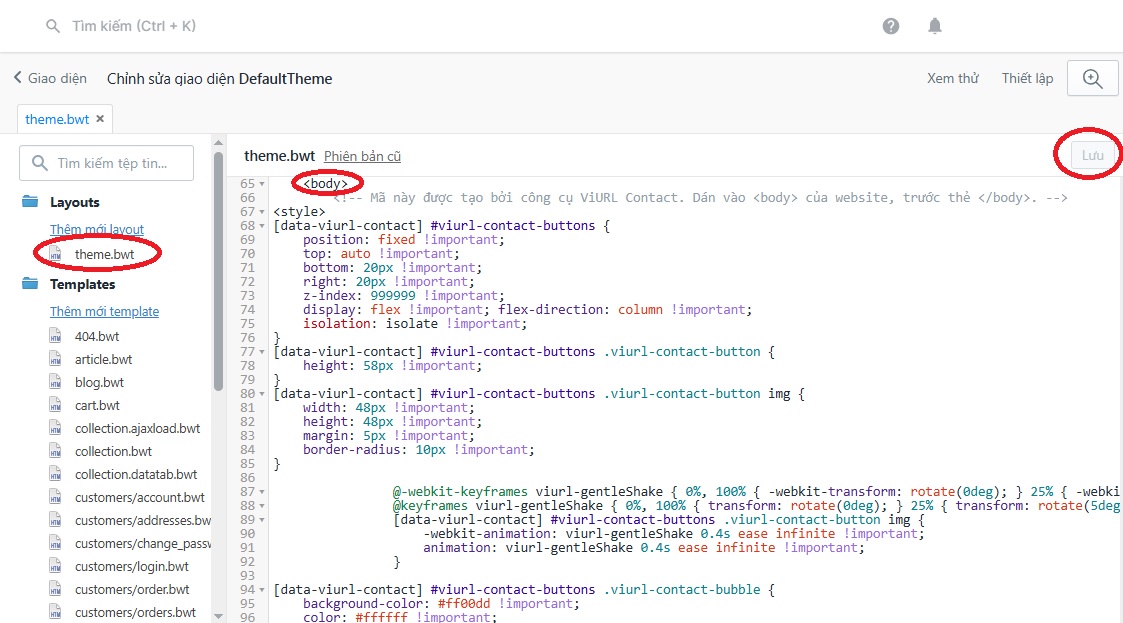Close the theme.bwt tab with the x
The image size is (1123, 623).
pyautogui.click(x=100, y=119)
